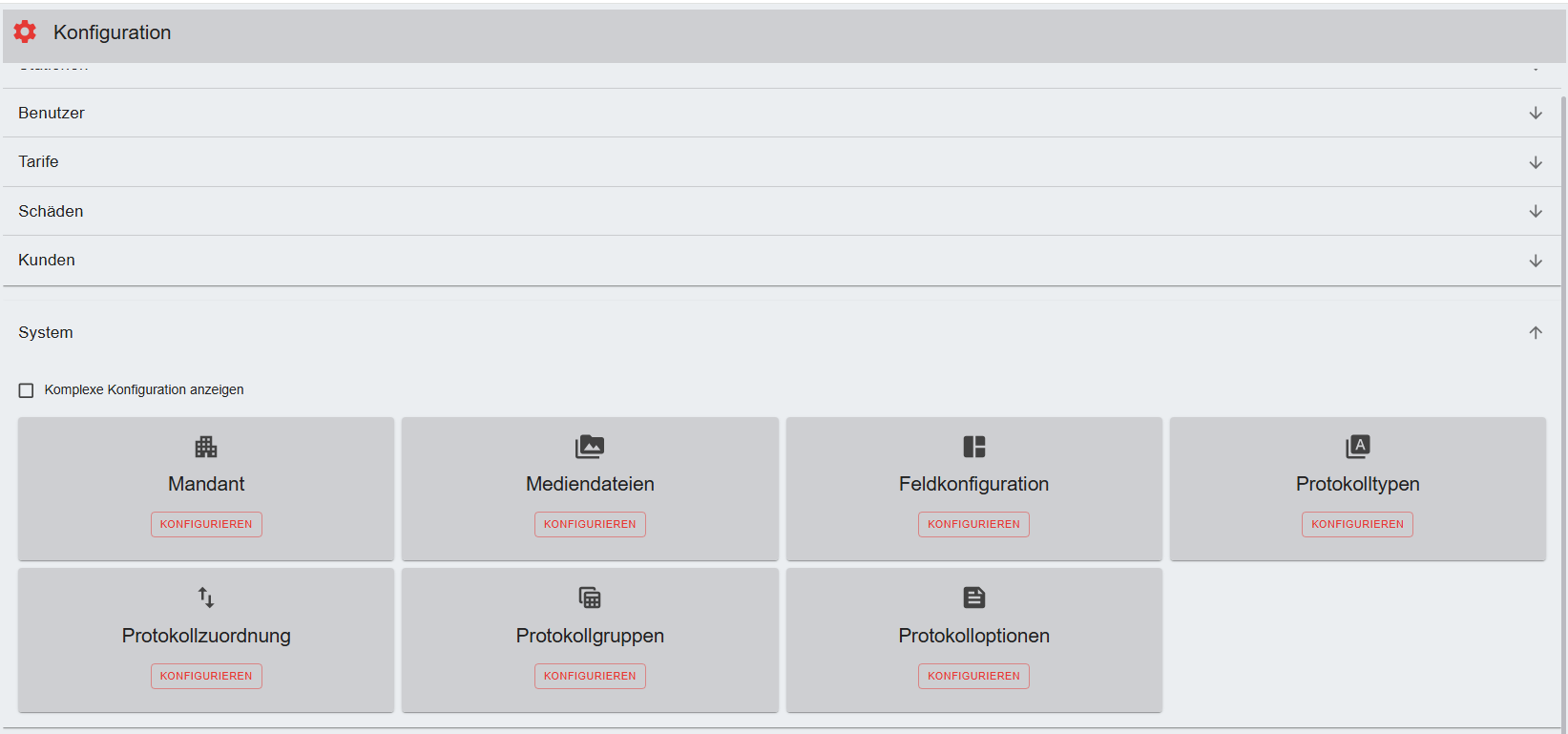1568x734 pixels.
Task: Click the vertical page scrollbar
Action: coord(1563,382)
